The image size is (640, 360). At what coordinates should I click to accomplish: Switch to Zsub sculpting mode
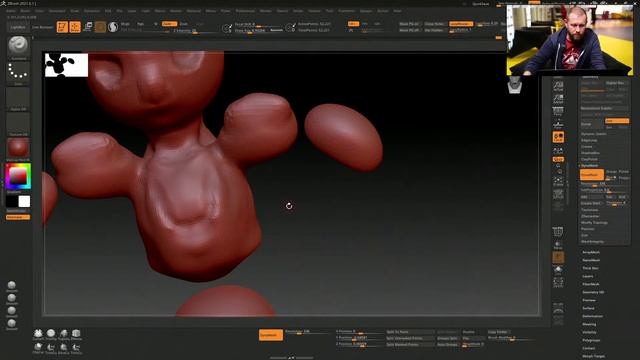click(184, 24)
